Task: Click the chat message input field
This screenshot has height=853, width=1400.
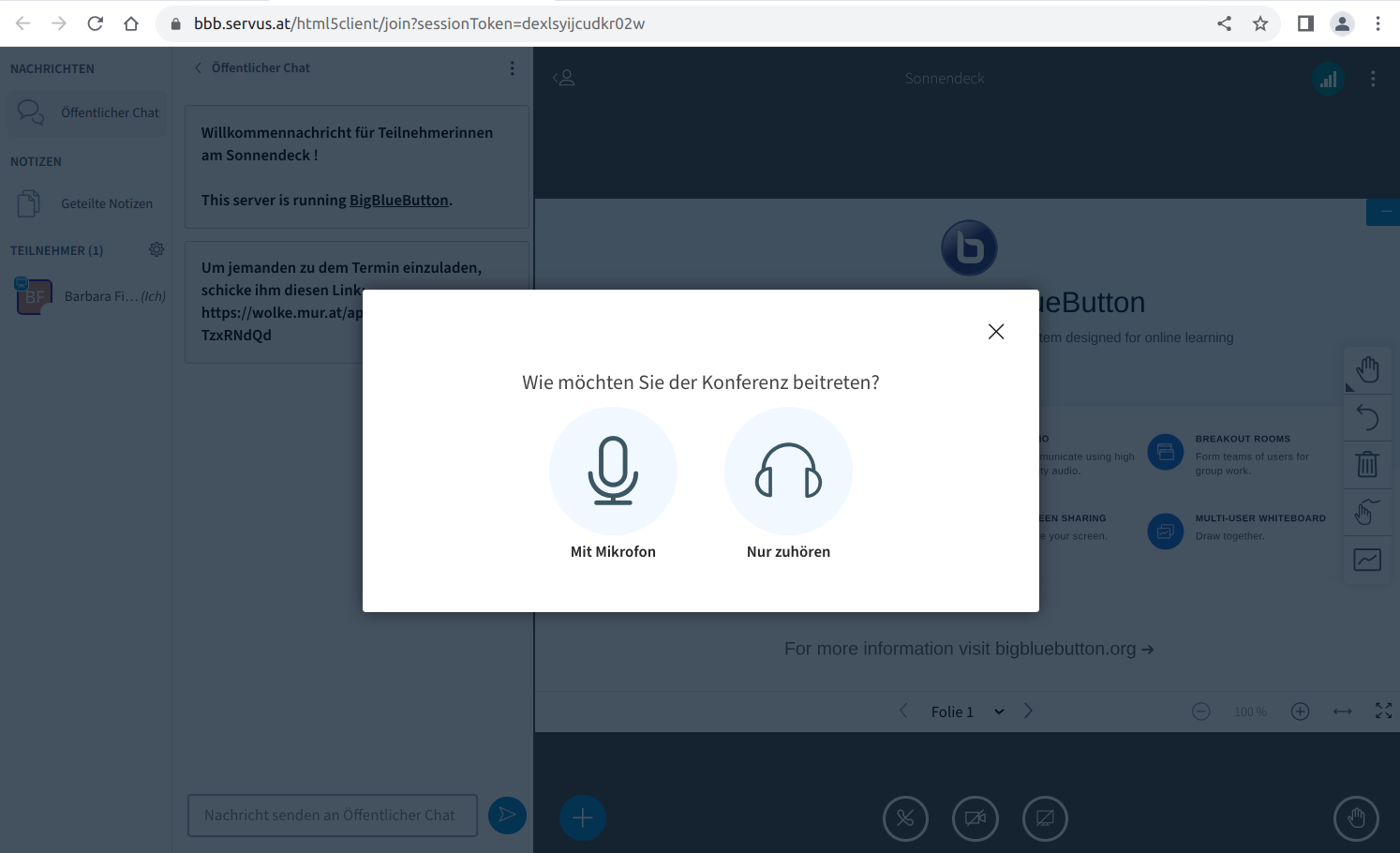Action: 332,816
